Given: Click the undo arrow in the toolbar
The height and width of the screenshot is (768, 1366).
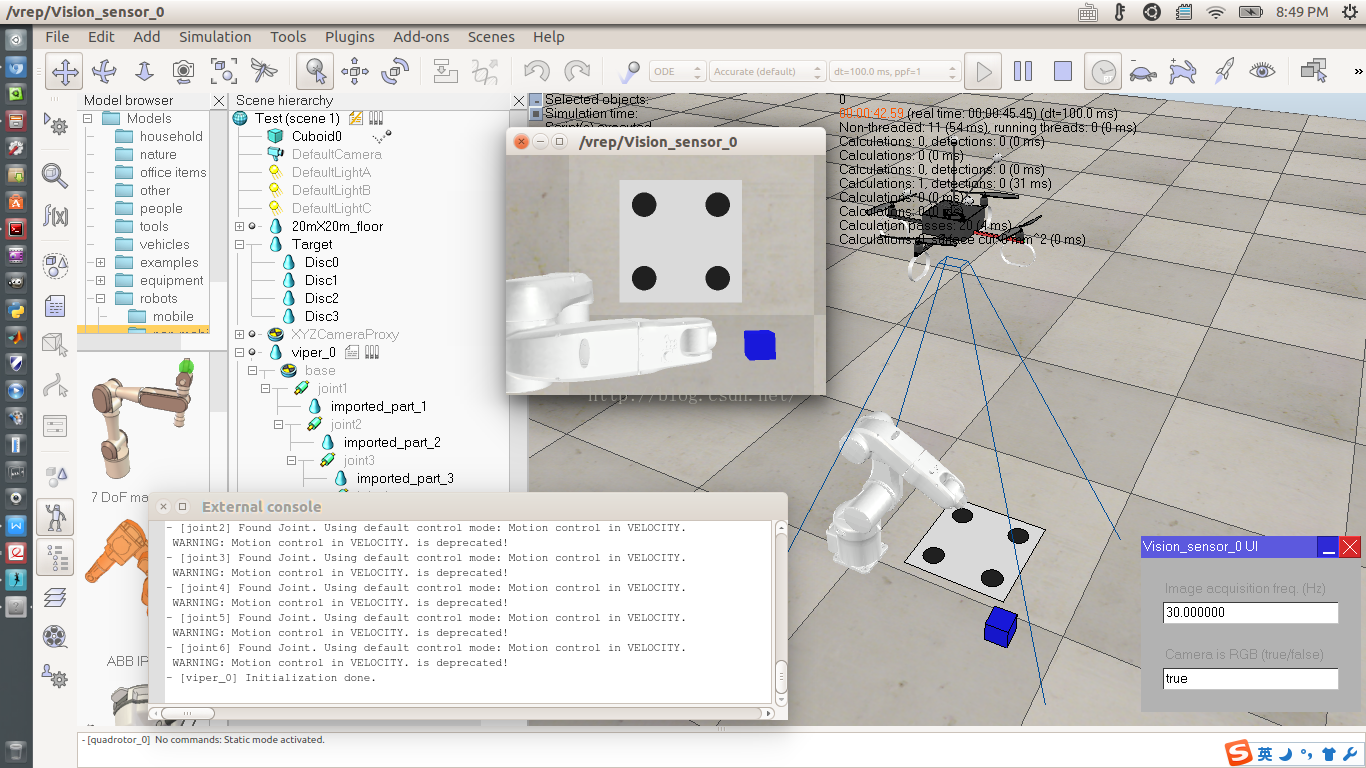Looking at the screenshot, I should pos(537,71).
